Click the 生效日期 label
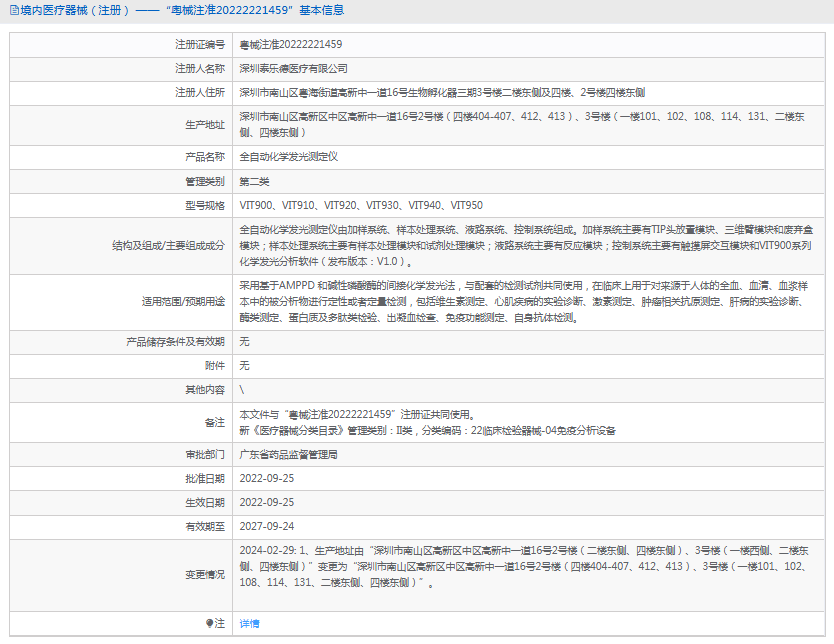This screenshot has height=644, width=834. coord(205,503)
